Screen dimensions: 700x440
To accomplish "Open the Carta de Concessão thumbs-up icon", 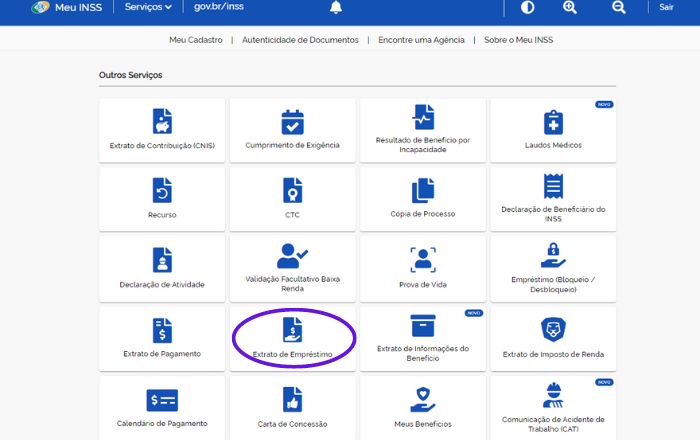I will pos(292,399).
